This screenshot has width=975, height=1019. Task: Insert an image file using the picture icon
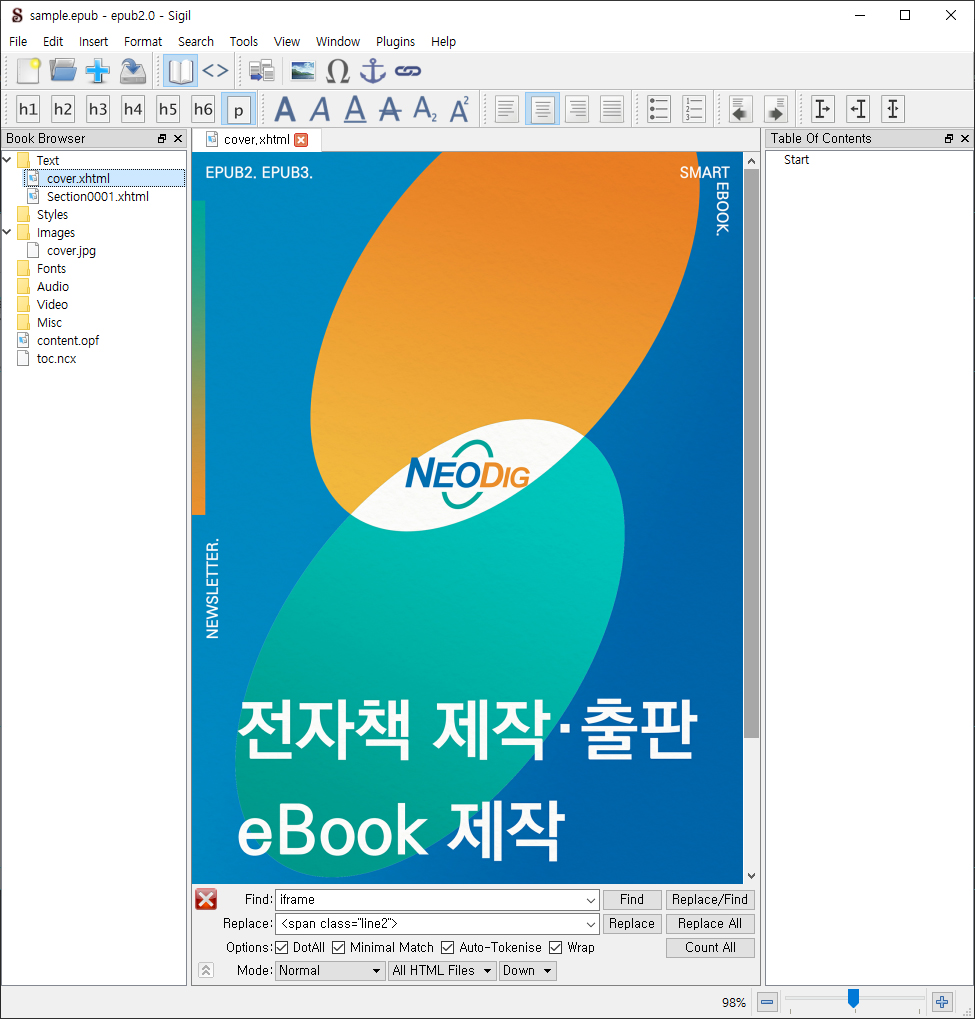pos(303,71)
